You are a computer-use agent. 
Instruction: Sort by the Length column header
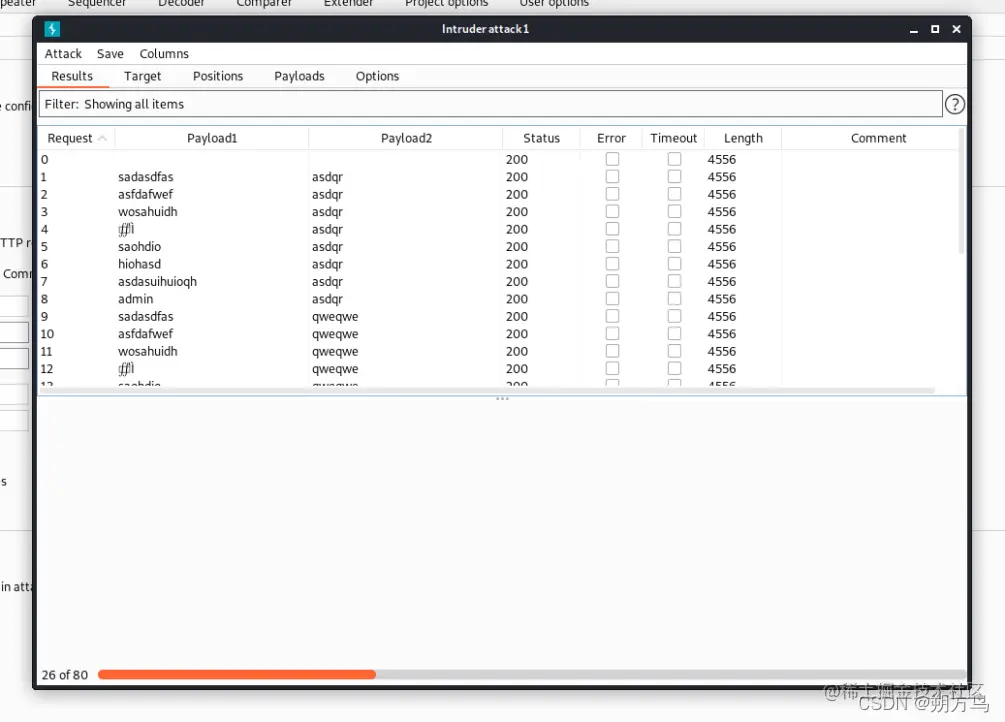(x=743, y=138)
